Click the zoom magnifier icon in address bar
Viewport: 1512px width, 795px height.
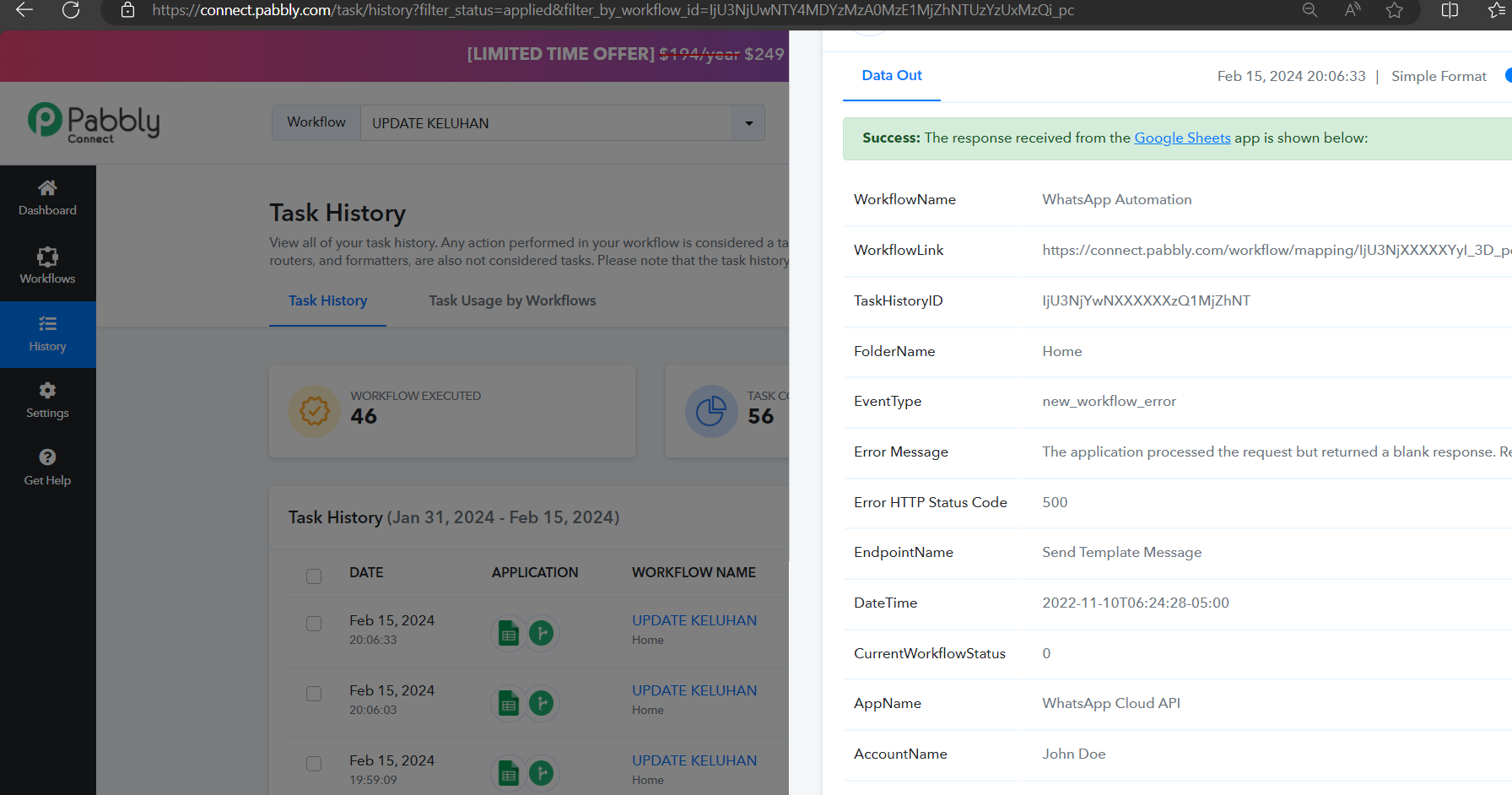click(1309, 10)
